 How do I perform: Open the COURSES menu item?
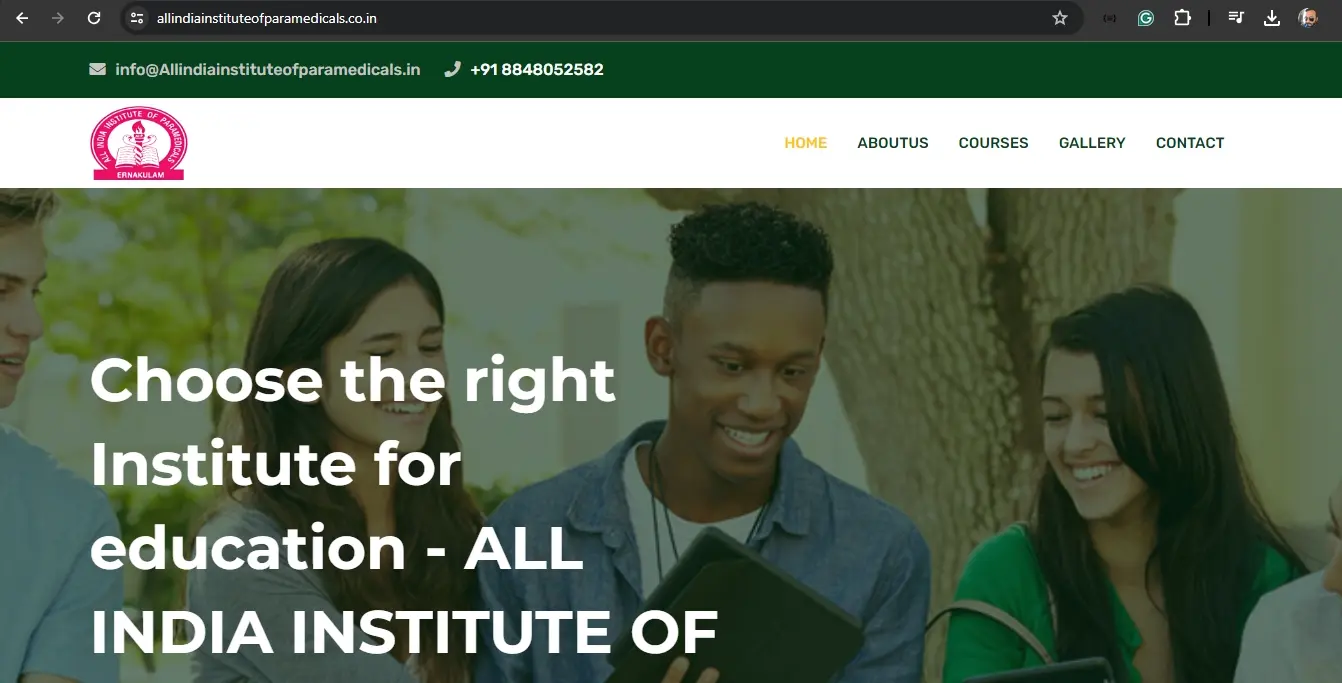point(993,143)
